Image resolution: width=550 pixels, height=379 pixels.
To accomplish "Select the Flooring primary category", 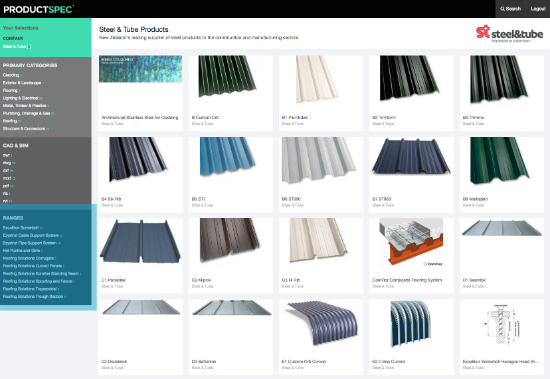I will 11,91.
